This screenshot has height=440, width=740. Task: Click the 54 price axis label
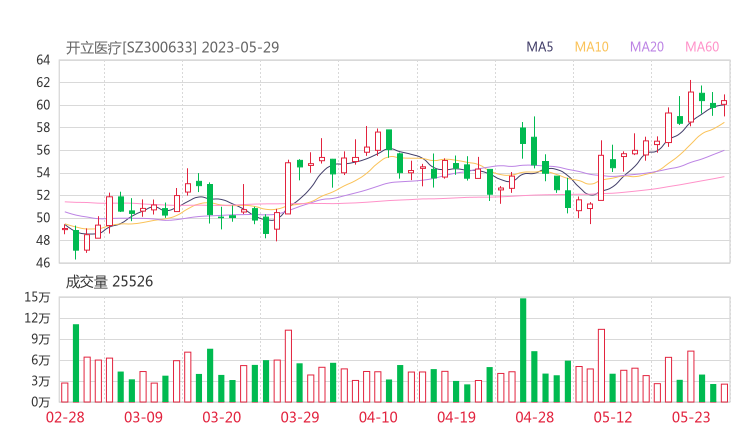(43, 173)
